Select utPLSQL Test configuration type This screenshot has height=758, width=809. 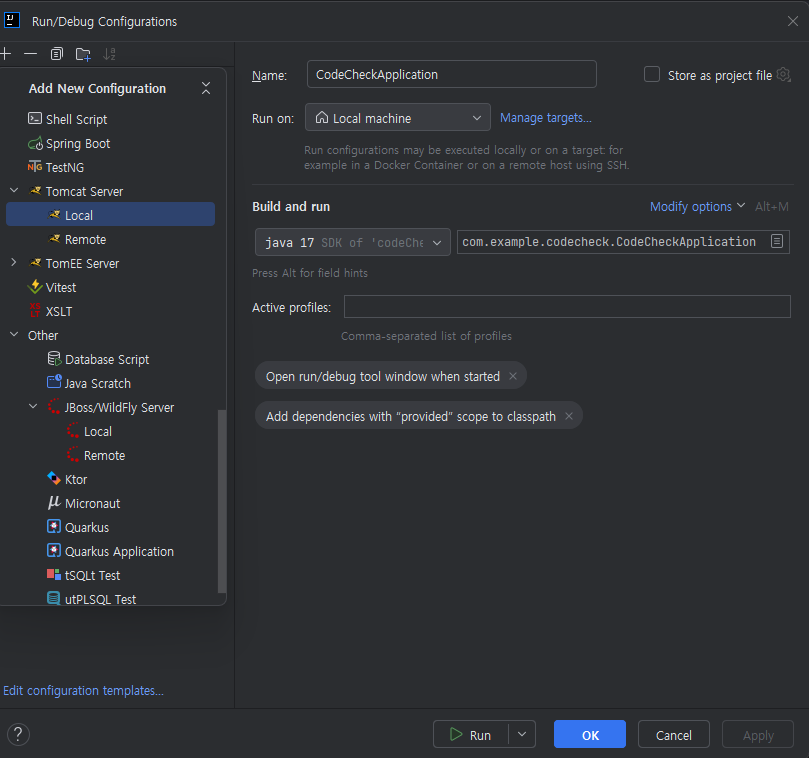(x=110, y=599)
